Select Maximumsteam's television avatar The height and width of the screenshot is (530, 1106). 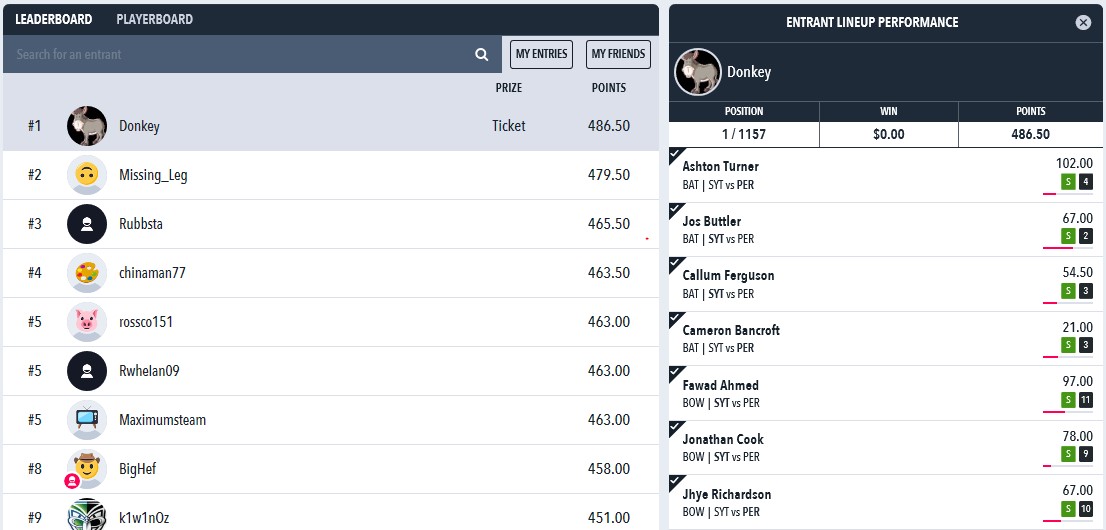click(87, 420)
